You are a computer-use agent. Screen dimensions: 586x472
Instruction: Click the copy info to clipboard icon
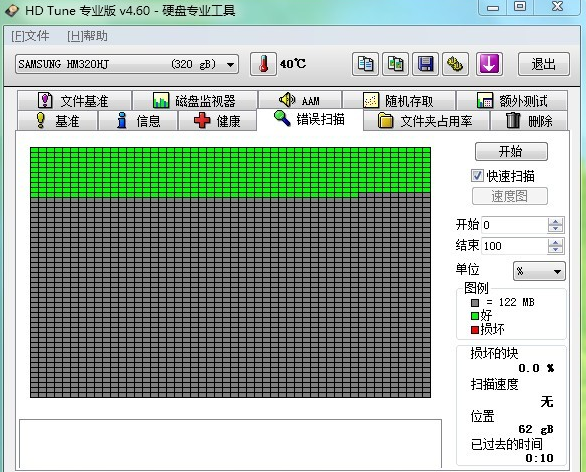(365, 64)
